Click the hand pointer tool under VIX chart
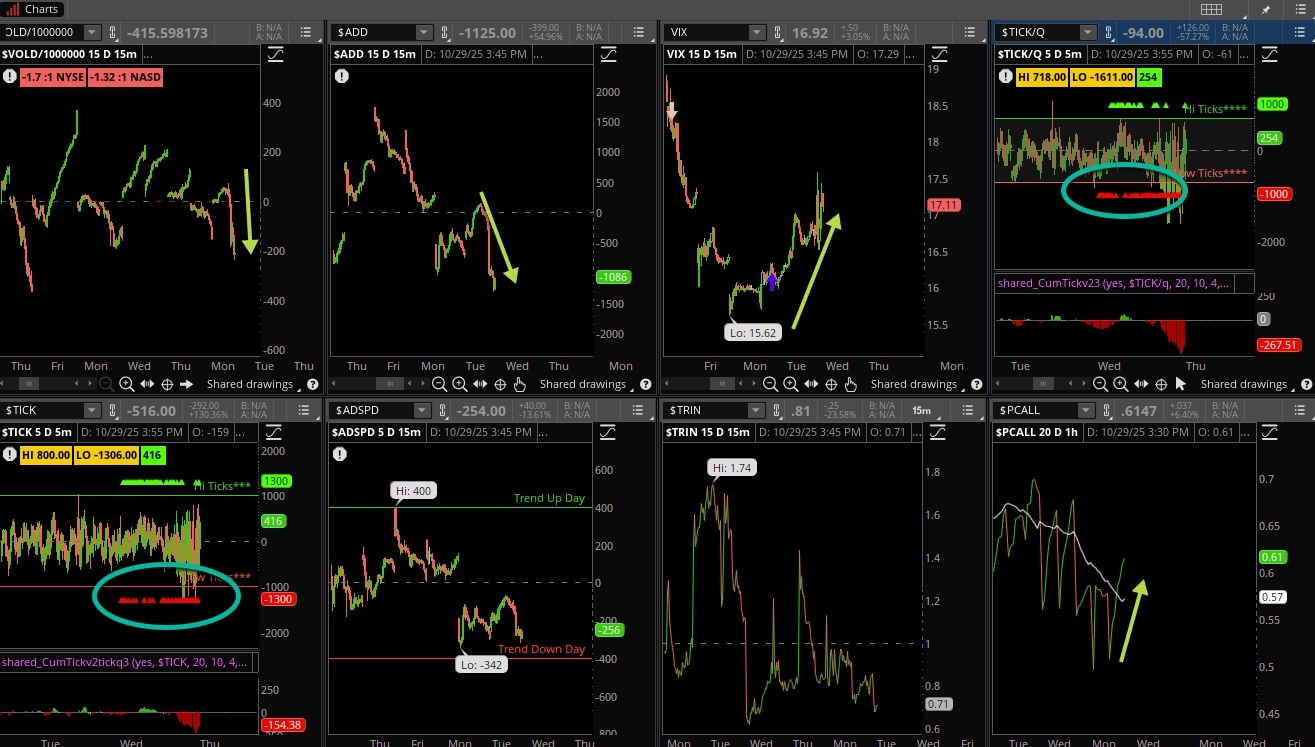 point(851,384)
